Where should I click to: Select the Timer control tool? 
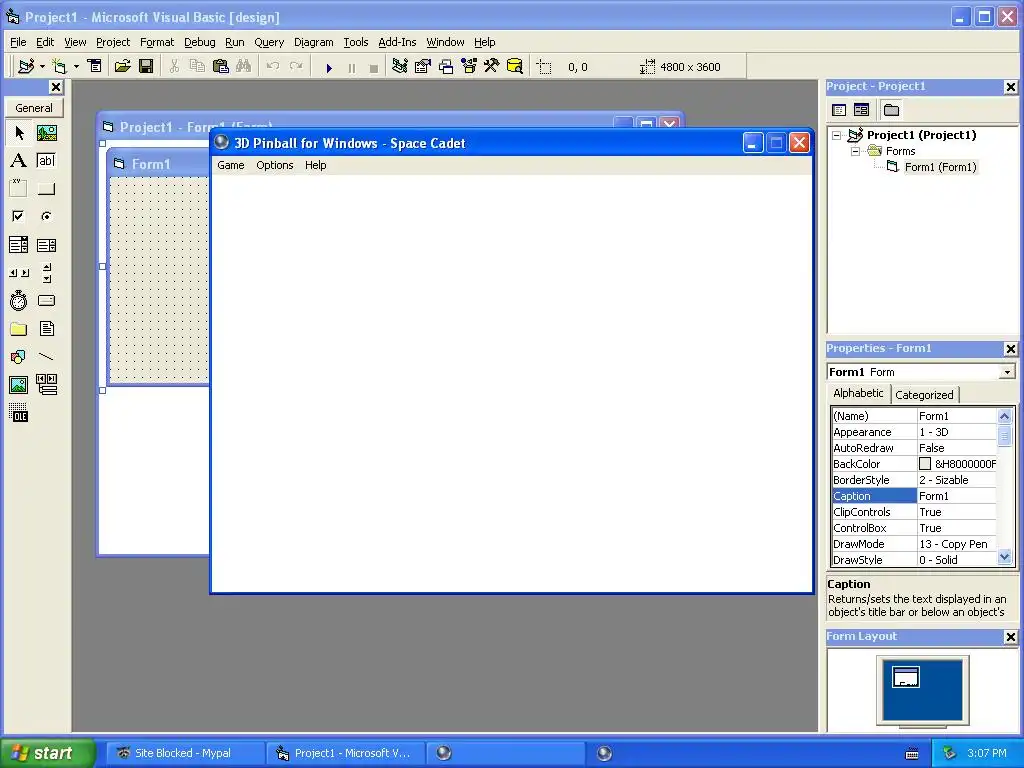[19, 300]
